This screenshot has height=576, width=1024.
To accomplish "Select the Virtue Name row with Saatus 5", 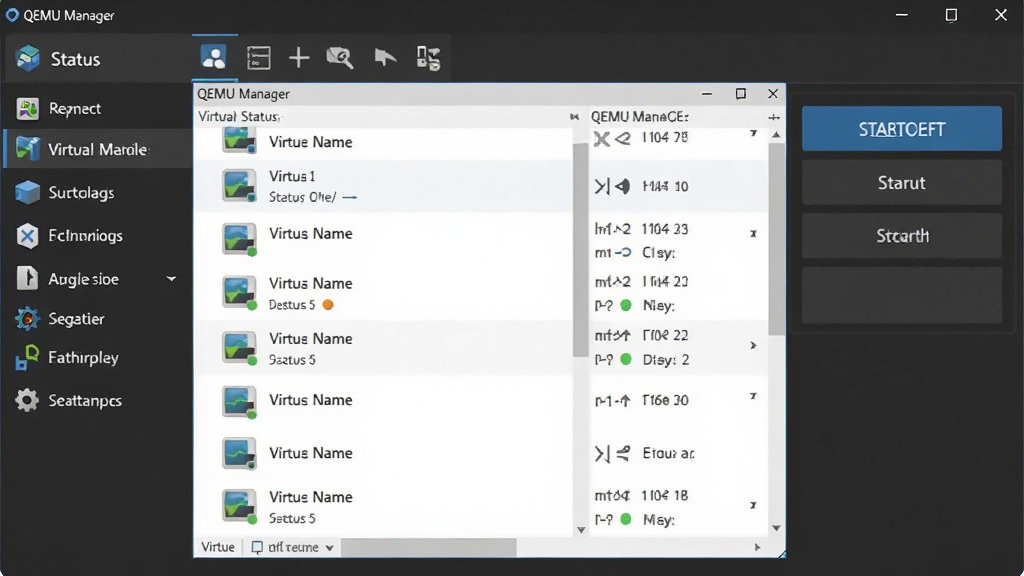I will coord(383,348).
